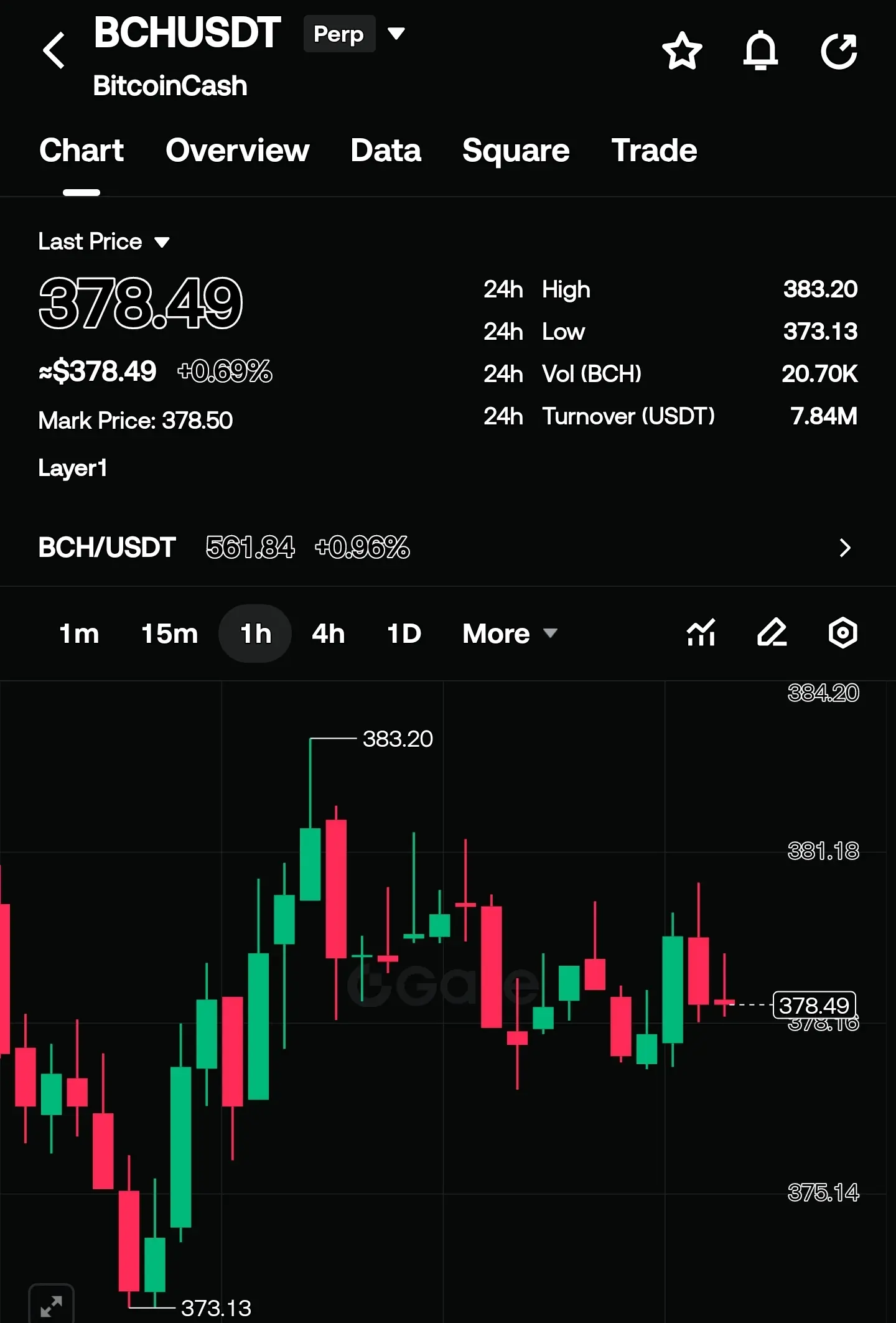
Task: Open chart settings hexagon icon
Action: click(843, 633)
